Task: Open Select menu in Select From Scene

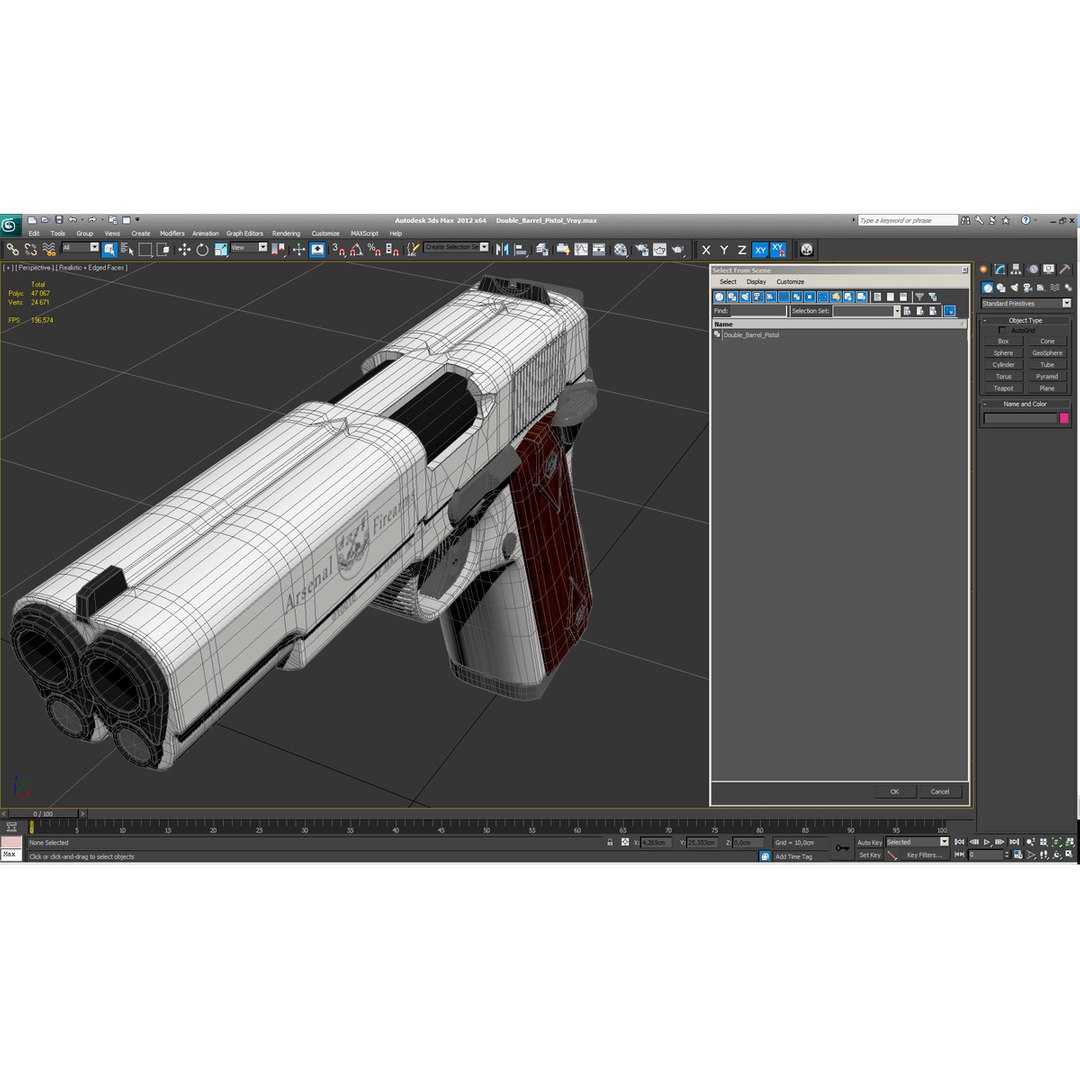Action: [728, 282]
